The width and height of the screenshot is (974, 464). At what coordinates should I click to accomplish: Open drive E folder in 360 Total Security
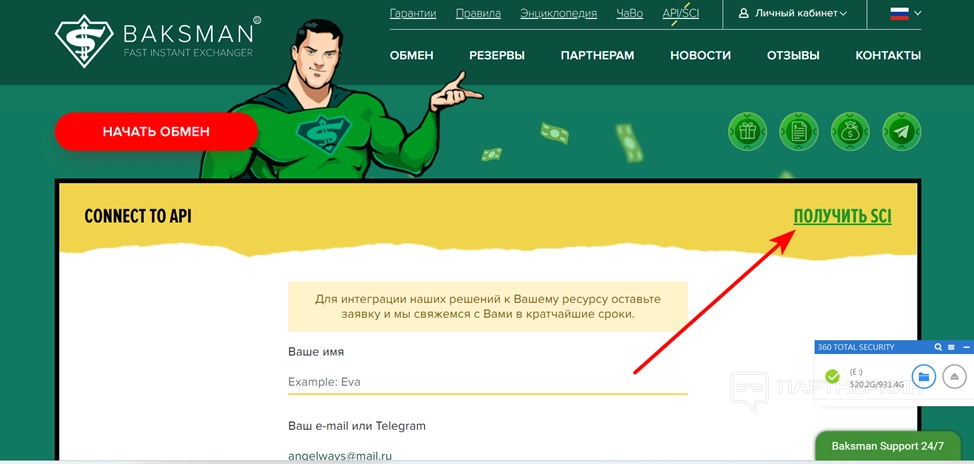(x=924, y=376)
